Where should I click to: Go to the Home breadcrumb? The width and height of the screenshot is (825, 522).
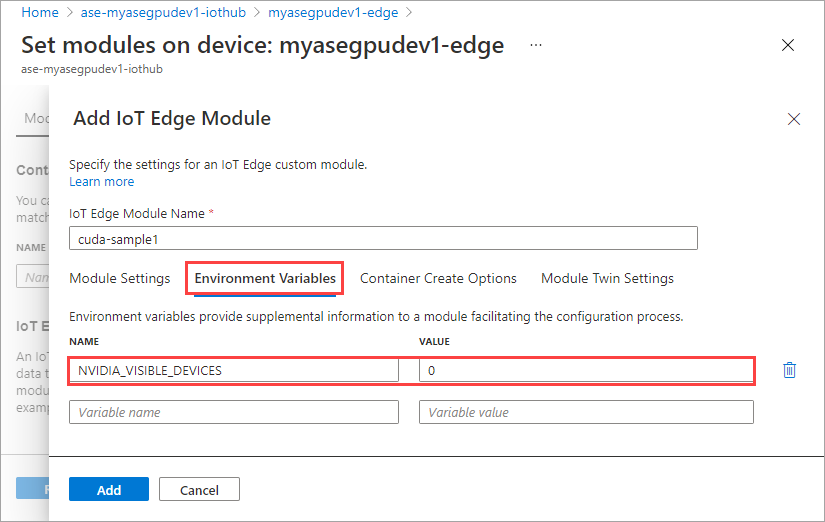coord(40,12)
